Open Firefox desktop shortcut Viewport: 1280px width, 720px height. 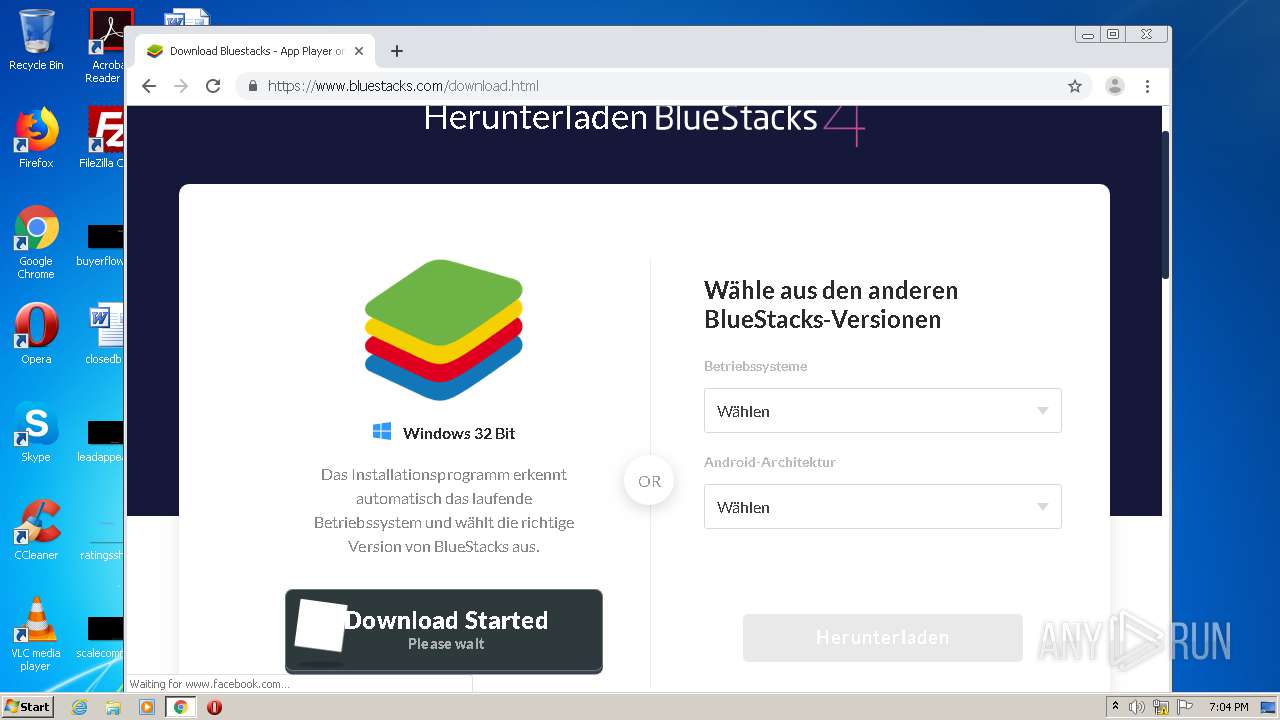36,138
